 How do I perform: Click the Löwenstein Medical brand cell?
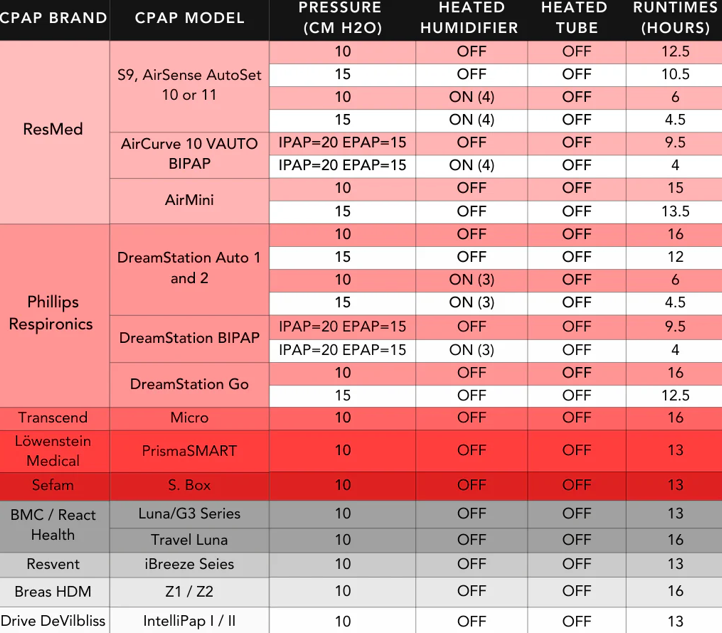[x=53, y=450]
